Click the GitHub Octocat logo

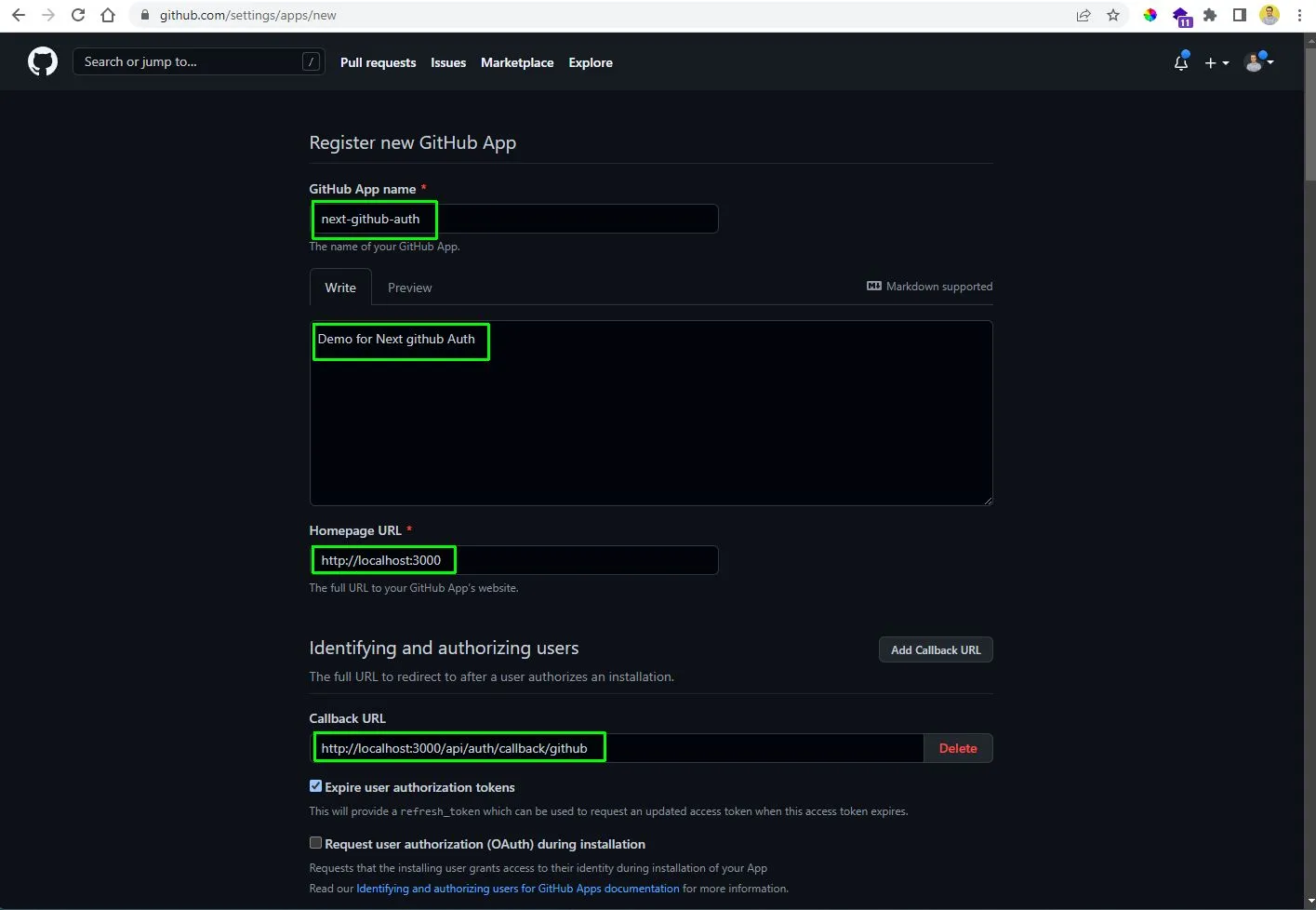[x=43, y=62]
